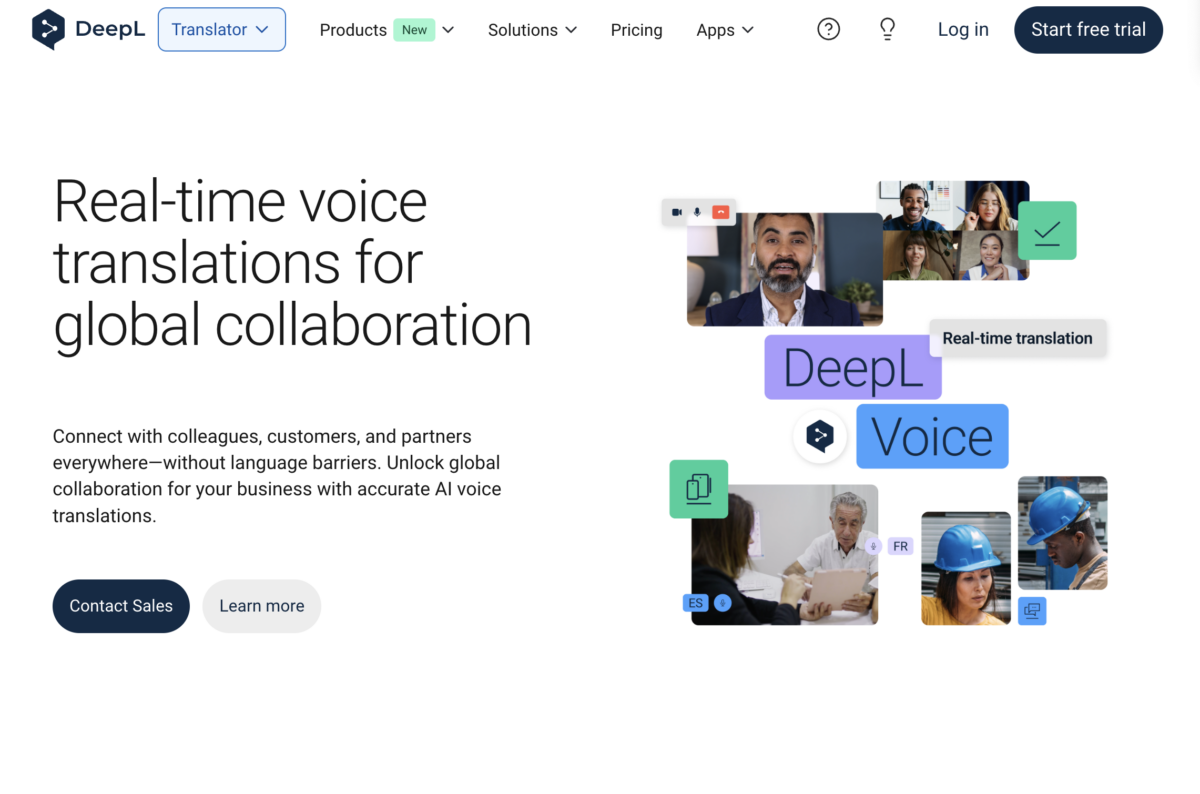Open the Translator dropdown
This screenshot has width=1200, height=794.
[221, 29]
